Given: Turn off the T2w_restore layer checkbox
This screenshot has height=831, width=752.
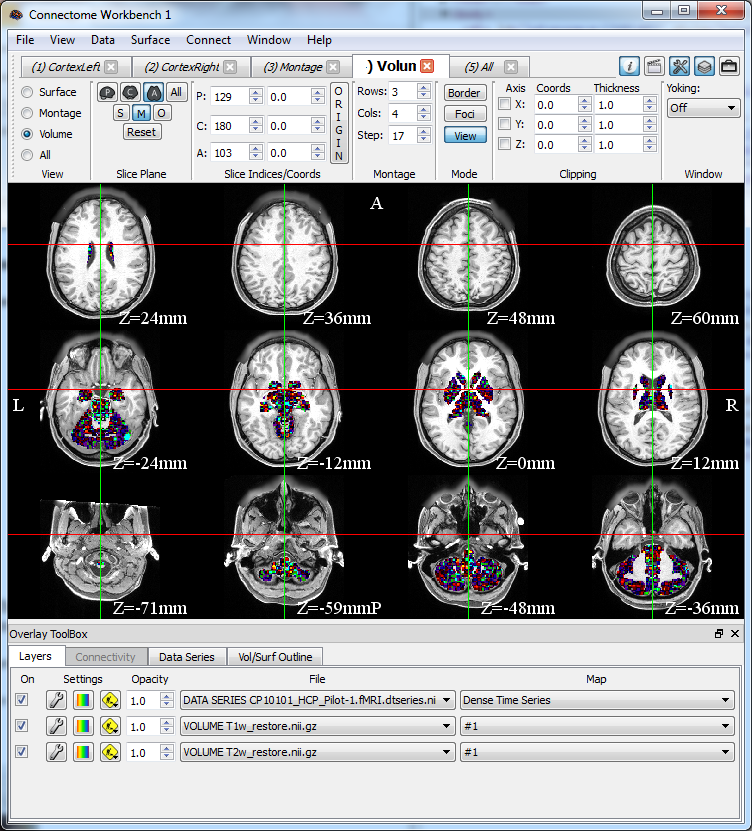Looking at the screenshot, I should click(22, 752).
